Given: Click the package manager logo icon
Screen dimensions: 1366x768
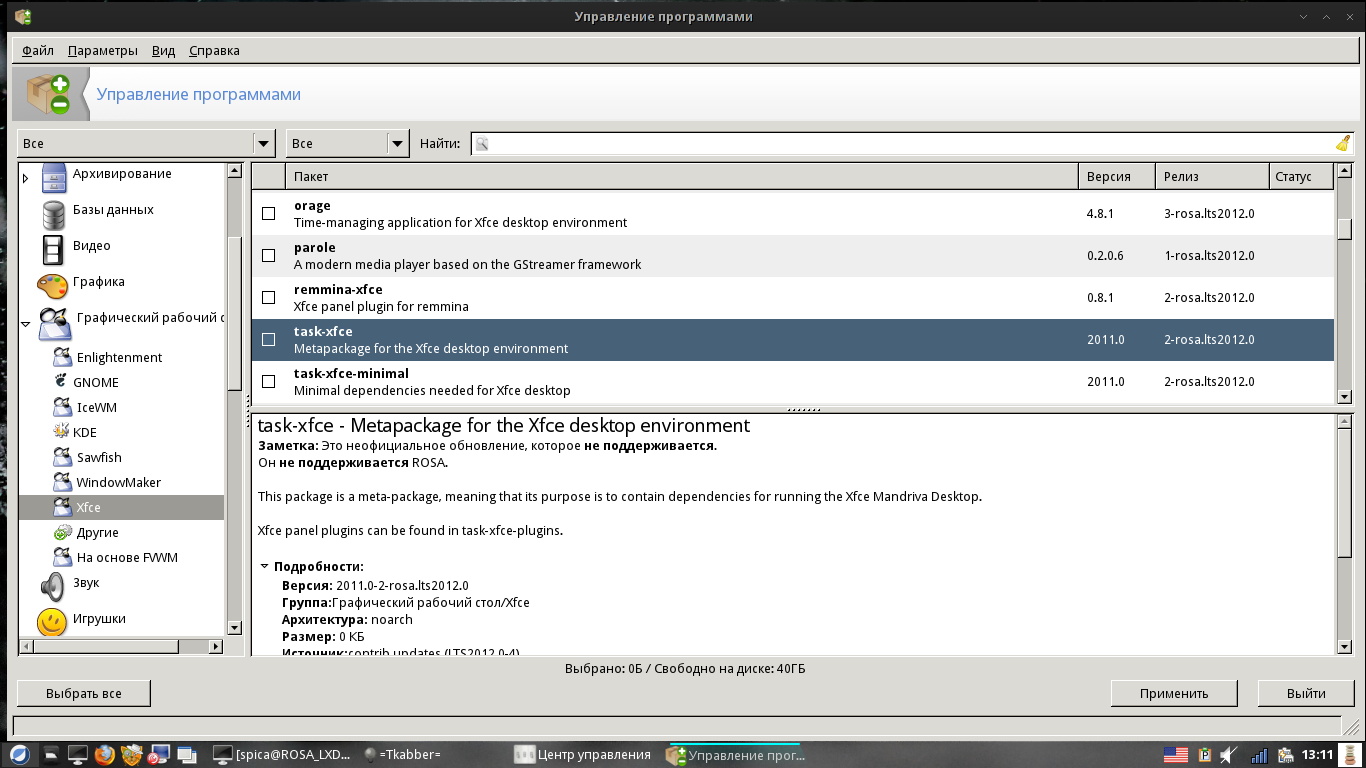Looking at the screenshot, I should (49, 94).
